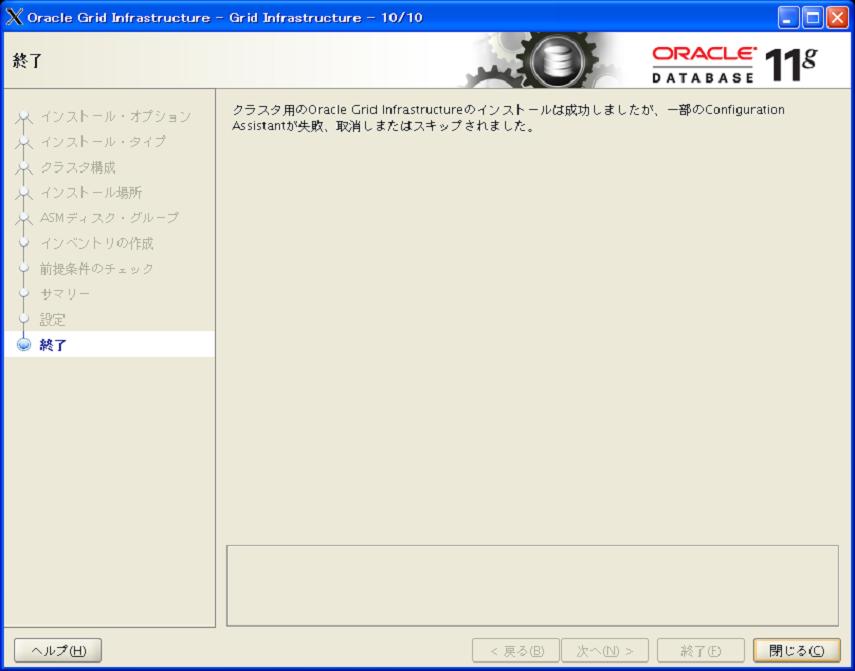
Task: Click the window title bar text
Action: click(225, 17)
